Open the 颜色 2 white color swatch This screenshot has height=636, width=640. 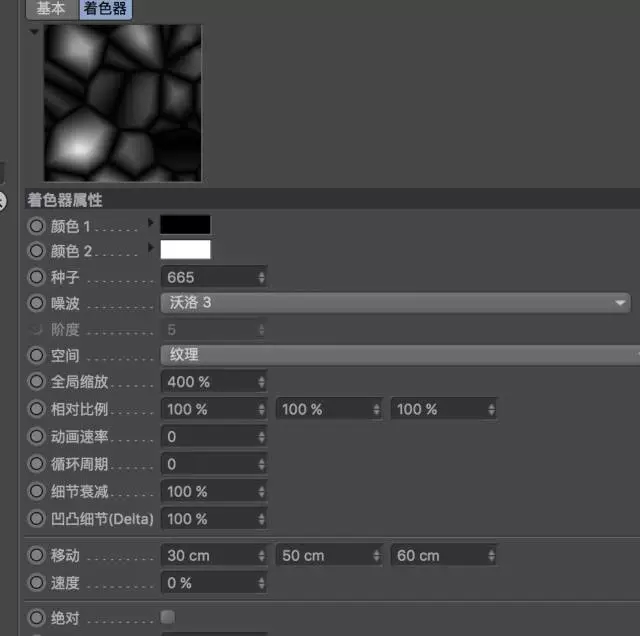point(185,249)
